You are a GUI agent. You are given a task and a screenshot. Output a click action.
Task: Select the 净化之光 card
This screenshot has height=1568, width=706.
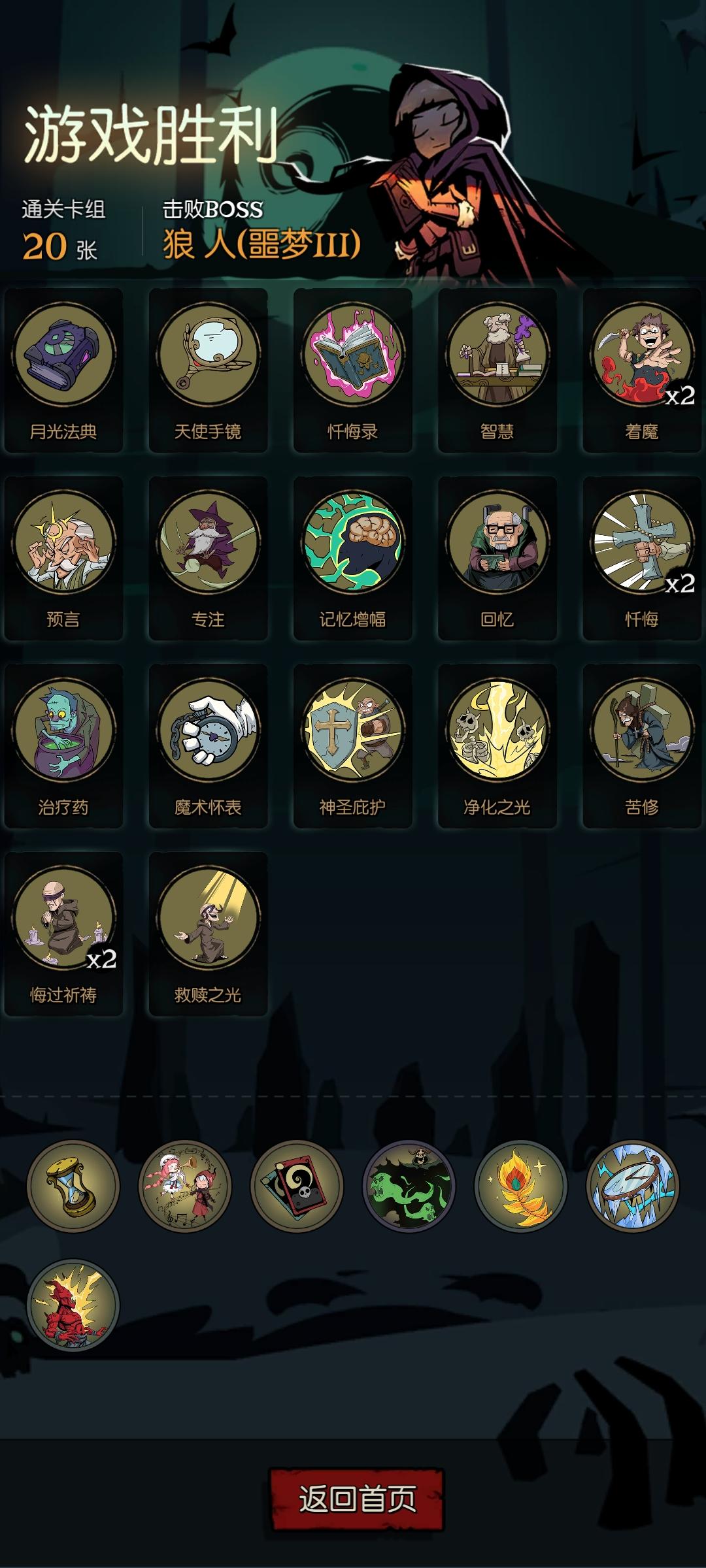[x=497, y=746]
